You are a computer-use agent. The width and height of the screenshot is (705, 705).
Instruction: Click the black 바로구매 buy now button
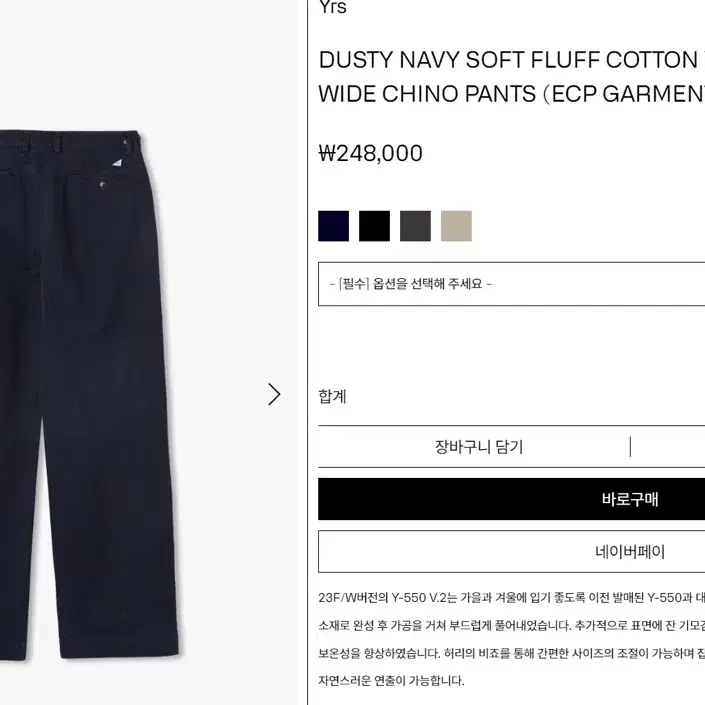point(511,499)
